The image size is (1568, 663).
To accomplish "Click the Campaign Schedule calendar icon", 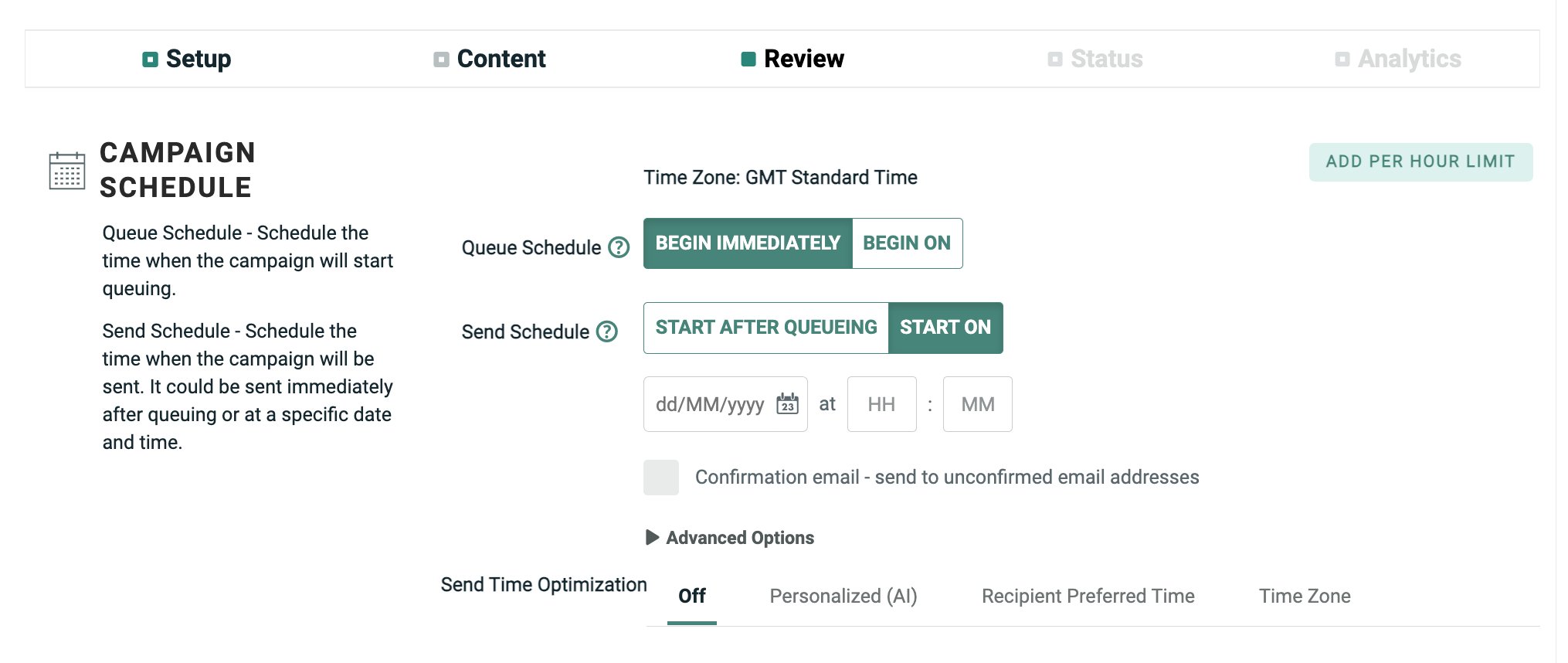I will (x=67, y=170).
